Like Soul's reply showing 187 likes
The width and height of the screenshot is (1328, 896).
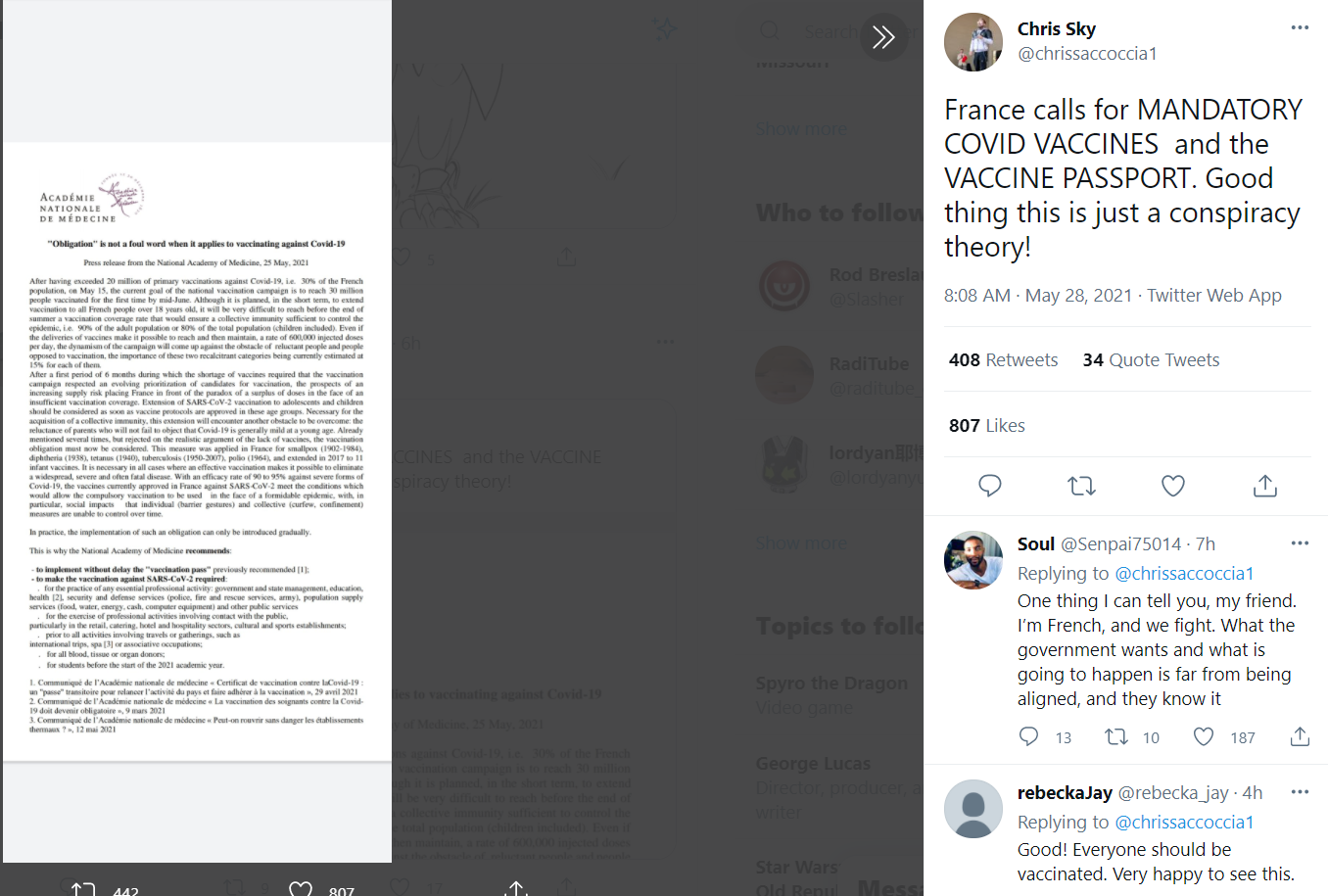pyautogui.click(x=1204, y=736)
